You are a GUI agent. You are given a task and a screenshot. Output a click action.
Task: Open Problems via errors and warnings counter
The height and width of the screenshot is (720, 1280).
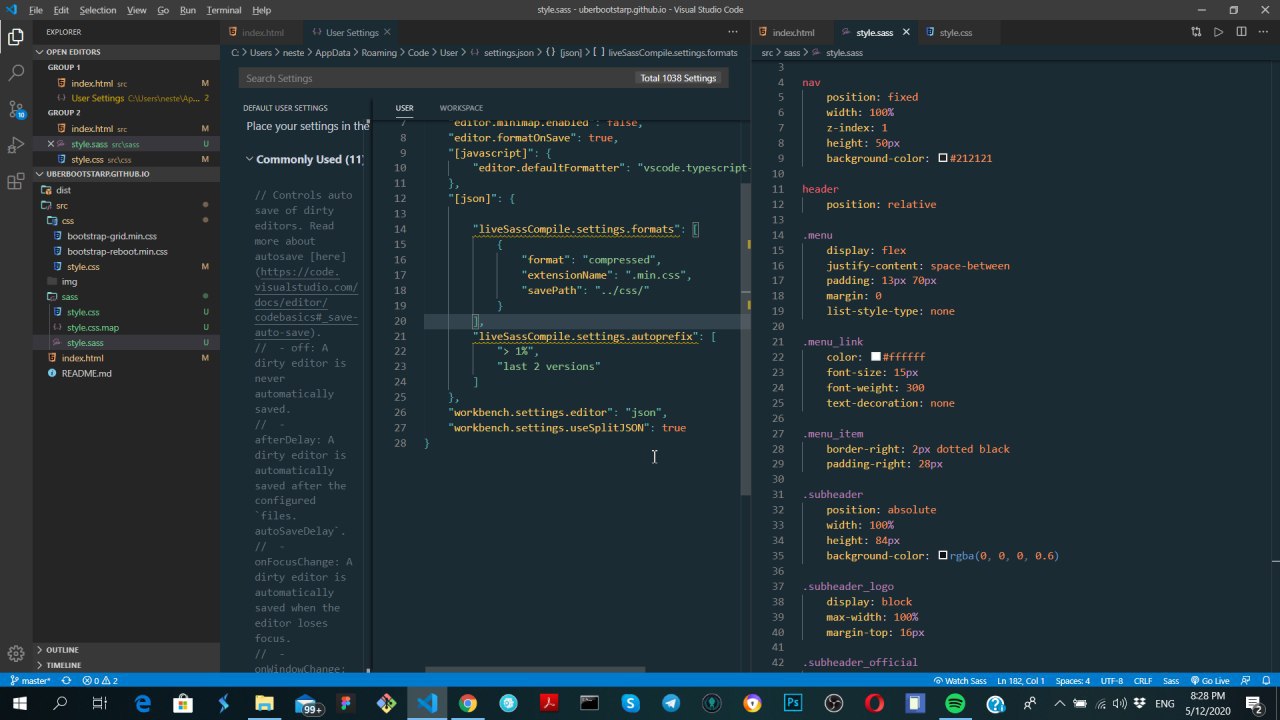coord(100,680)
